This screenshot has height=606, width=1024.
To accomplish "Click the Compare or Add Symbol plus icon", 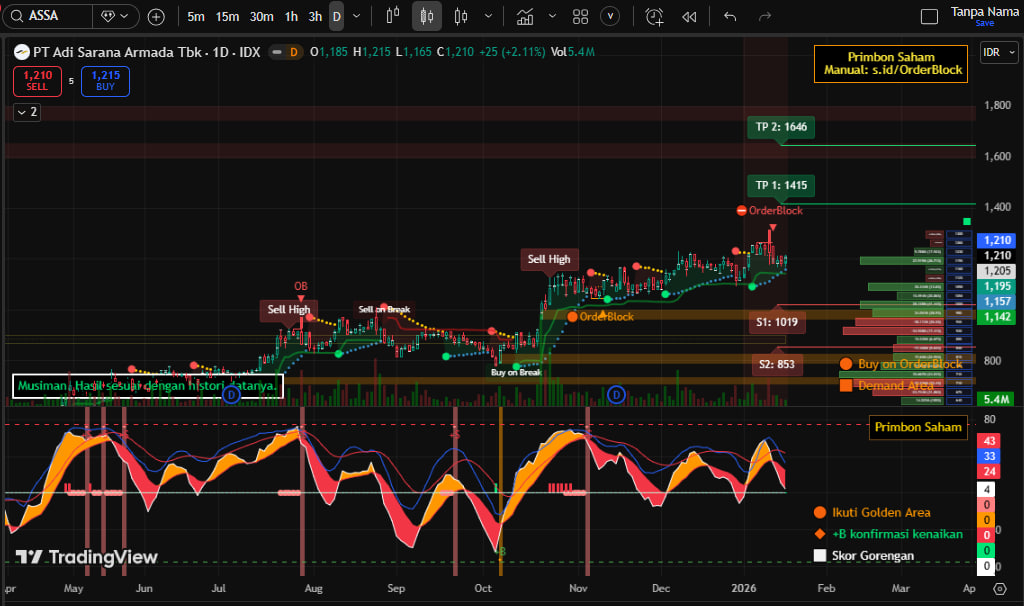I will pyautogui.click(x=156, y=16).
